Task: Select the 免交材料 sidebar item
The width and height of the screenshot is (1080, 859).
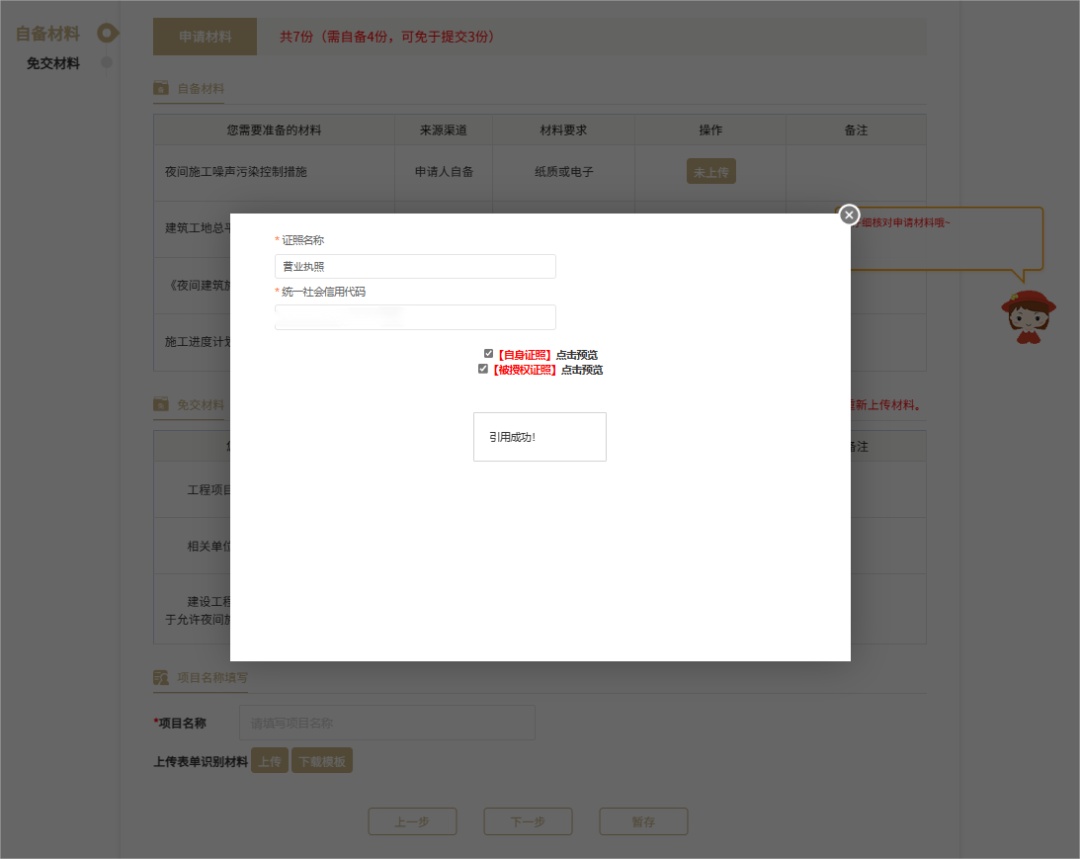Action: (53, 63)
